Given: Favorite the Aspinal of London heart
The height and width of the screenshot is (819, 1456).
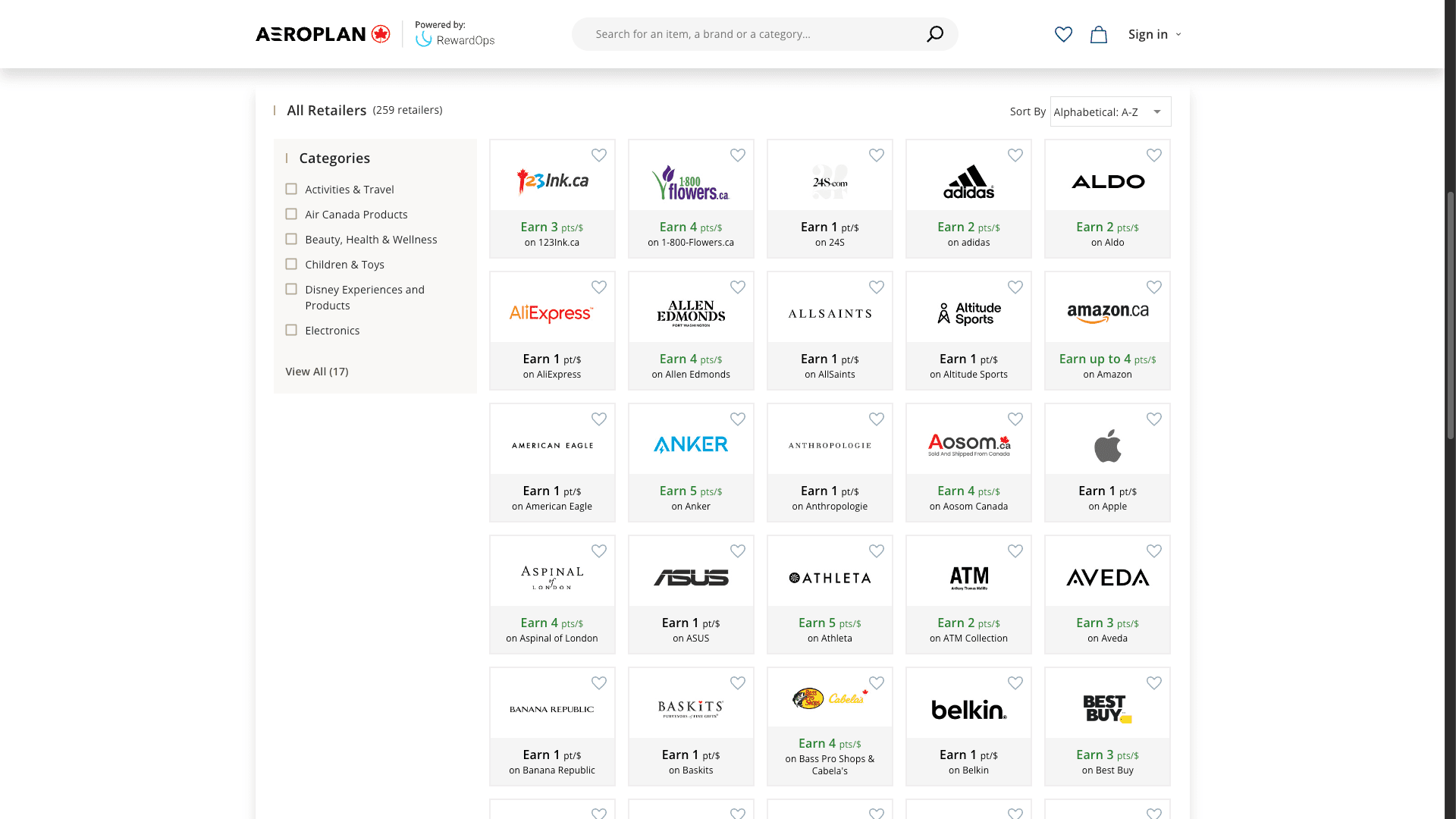Looking at the screenshot, I should [x=599, y=551].
